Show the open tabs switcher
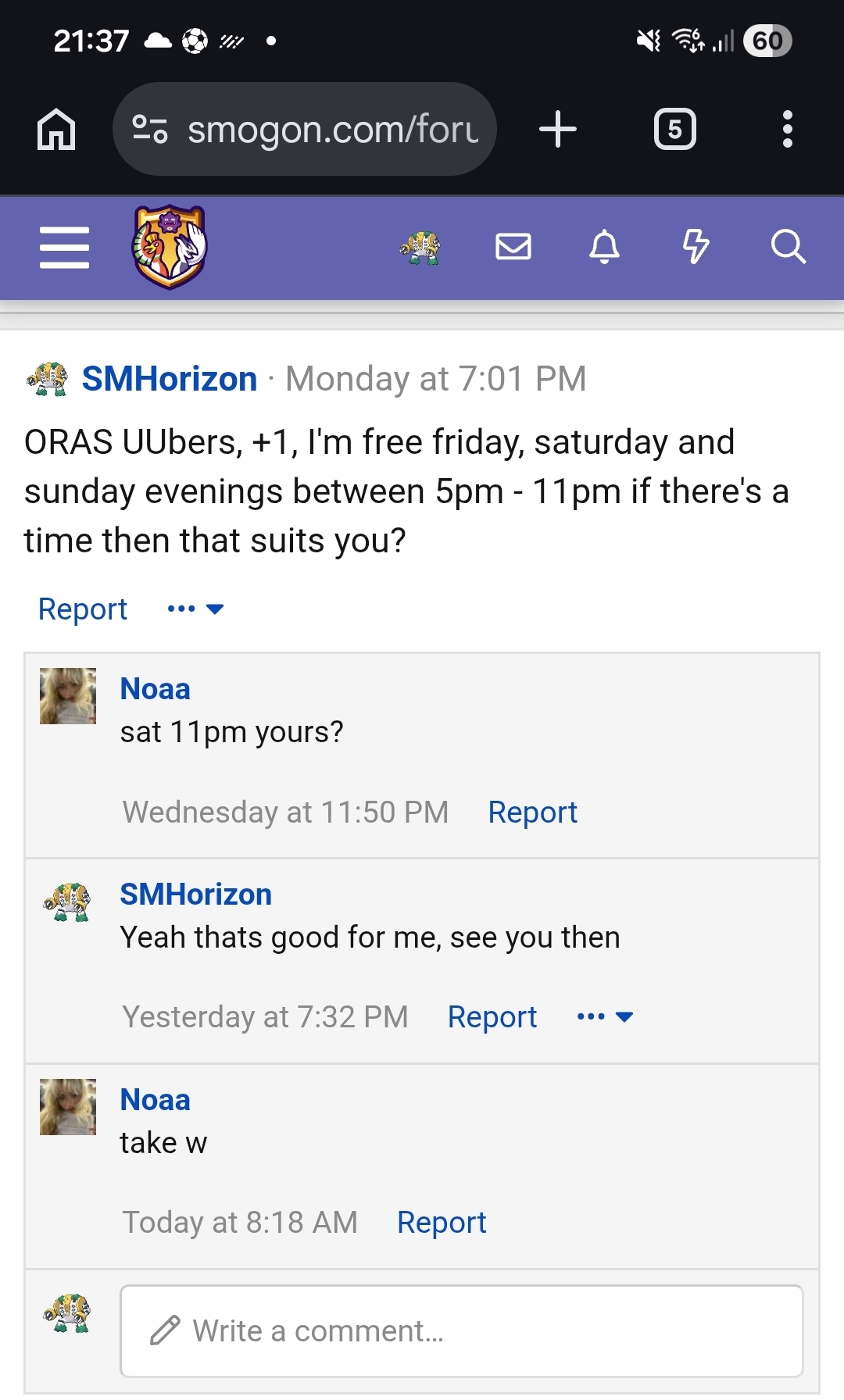Viewport: 844px width, 1400px height. [674, 129]
